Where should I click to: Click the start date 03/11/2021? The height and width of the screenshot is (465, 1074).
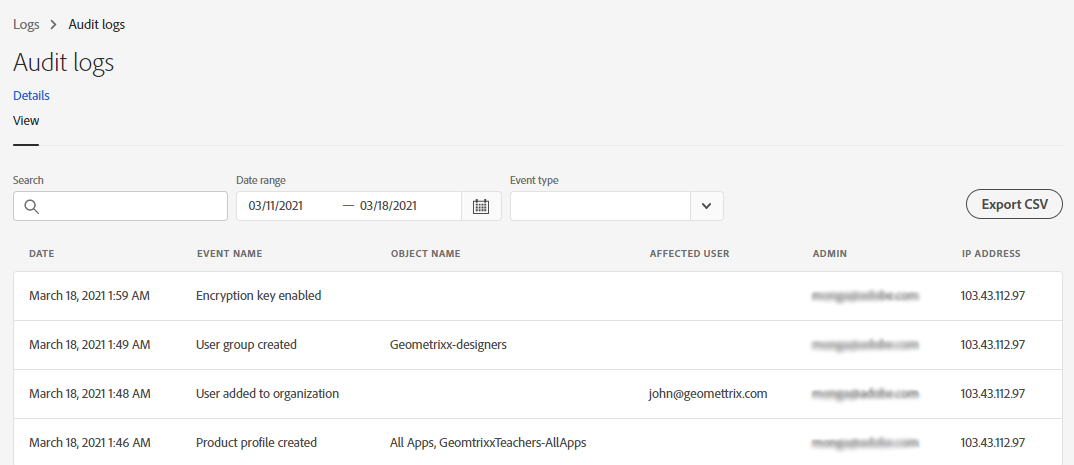tap(274, 206)
